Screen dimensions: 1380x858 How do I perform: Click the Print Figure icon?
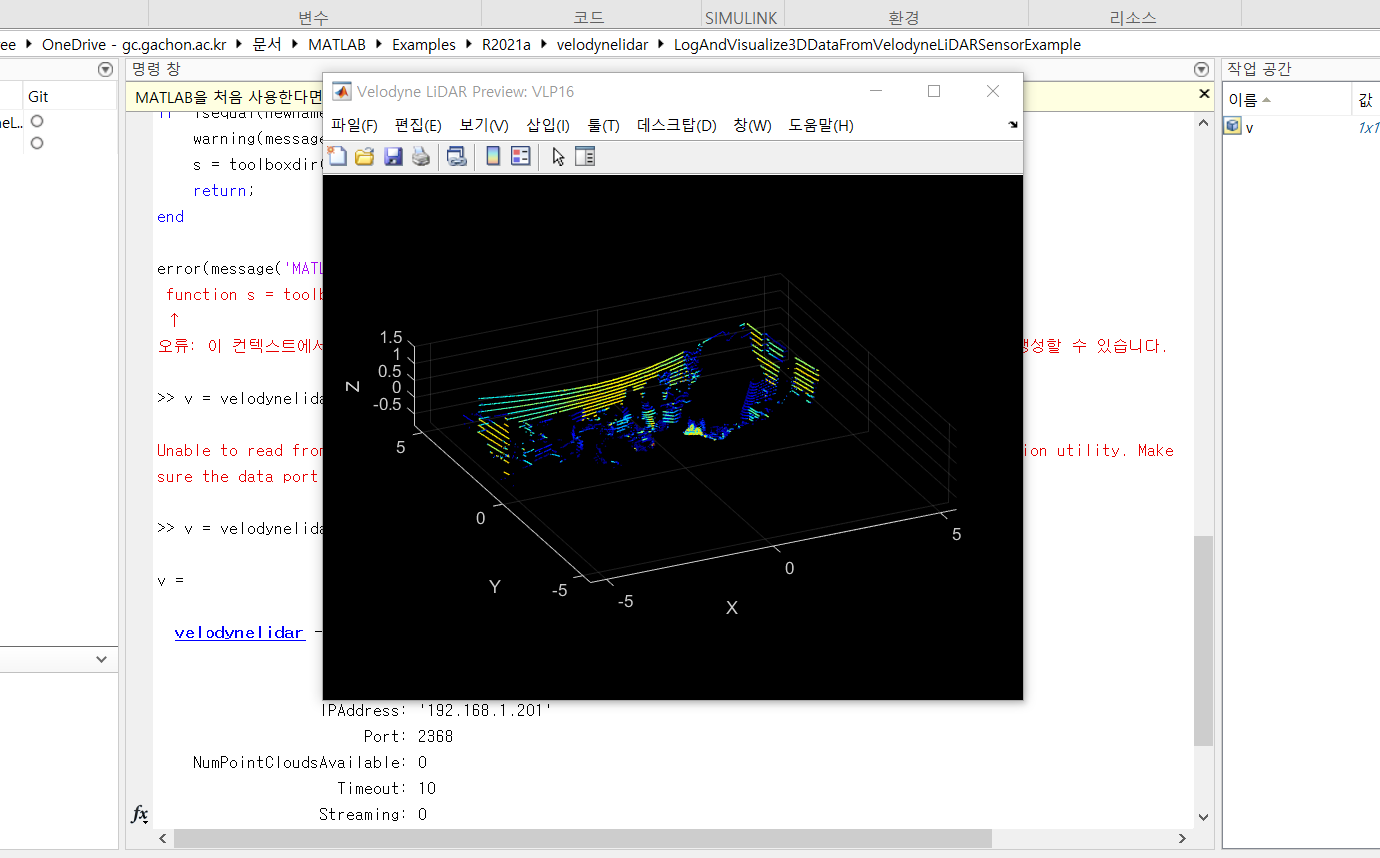421,156
